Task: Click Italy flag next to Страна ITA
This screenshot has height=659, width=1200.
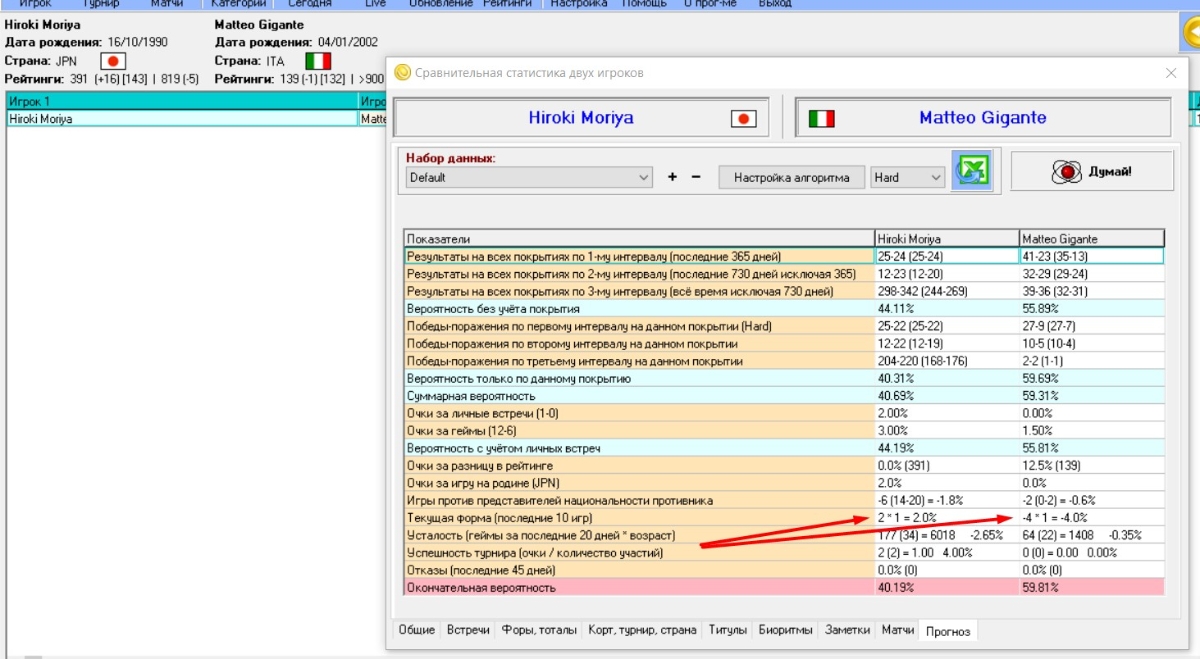Action: [317, 60]
